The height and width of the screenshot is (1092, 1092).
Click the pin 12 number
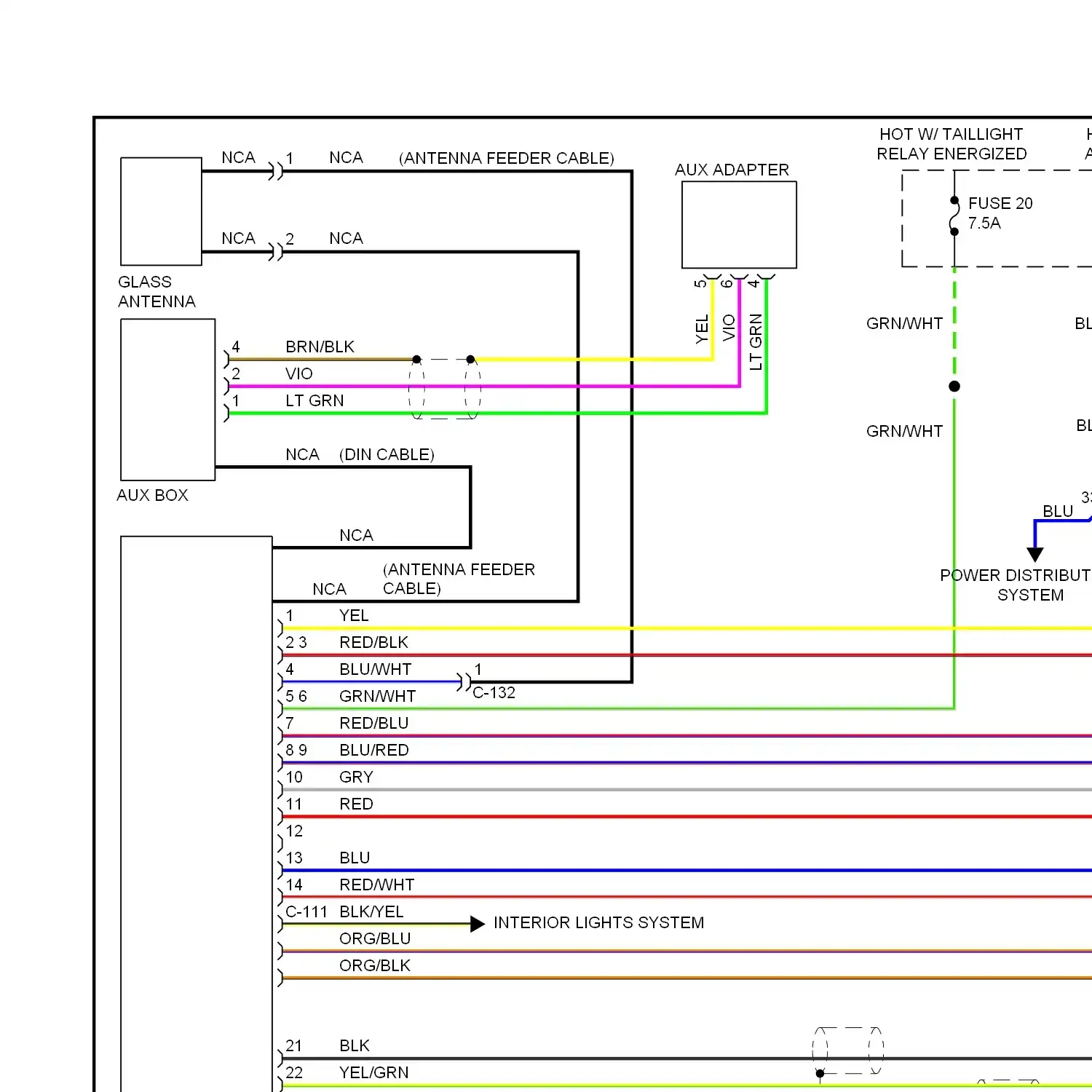point(294,831)
